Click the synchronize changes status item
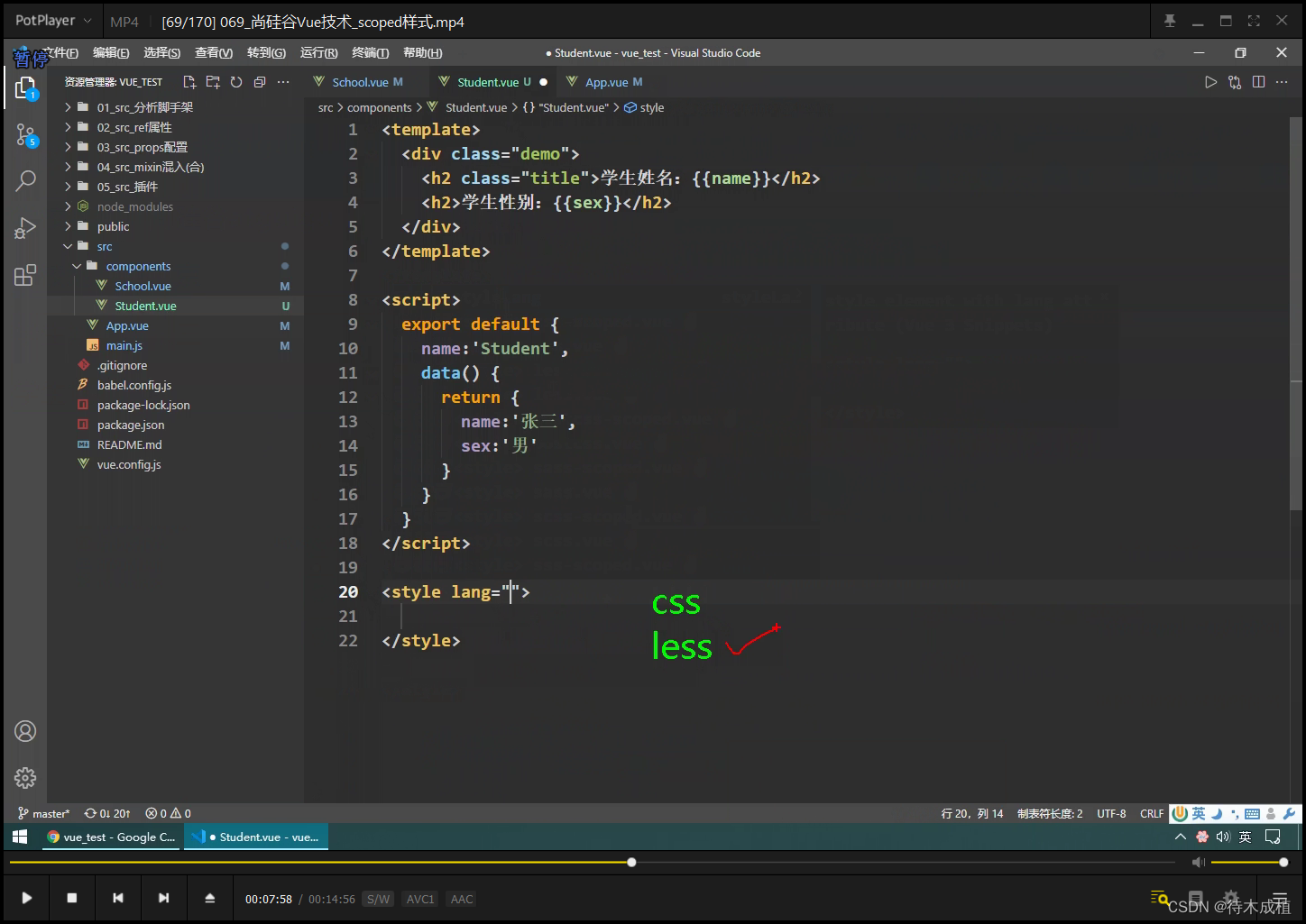The height and width of the screenshot is (924, 1306). tap(107, 813)
